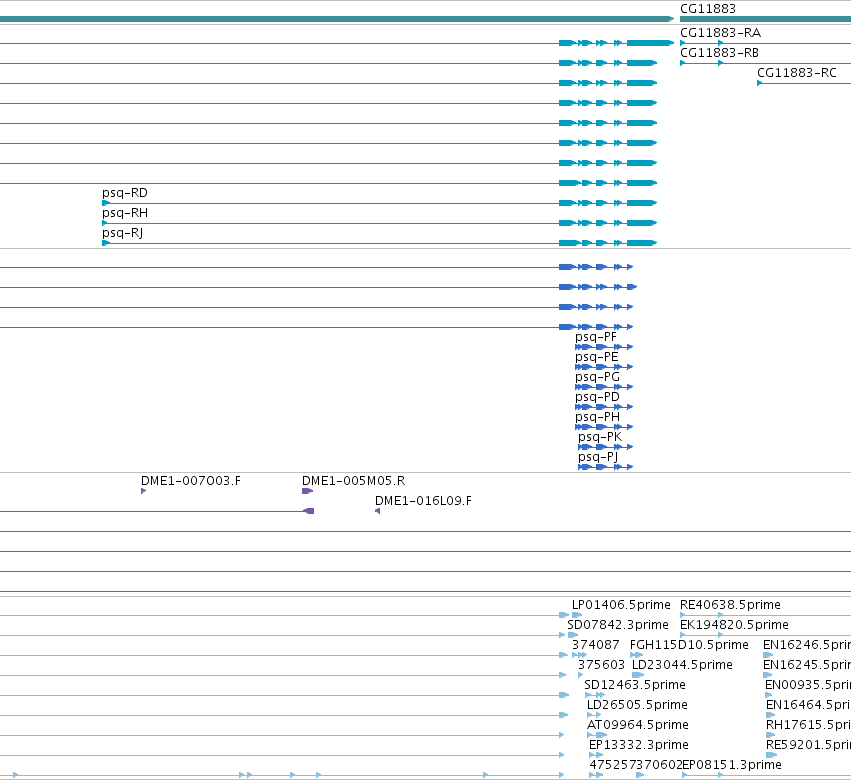Screen dimensions: 851x780
Task: Open the EK194820.5prime EST label
Action: 734,625
